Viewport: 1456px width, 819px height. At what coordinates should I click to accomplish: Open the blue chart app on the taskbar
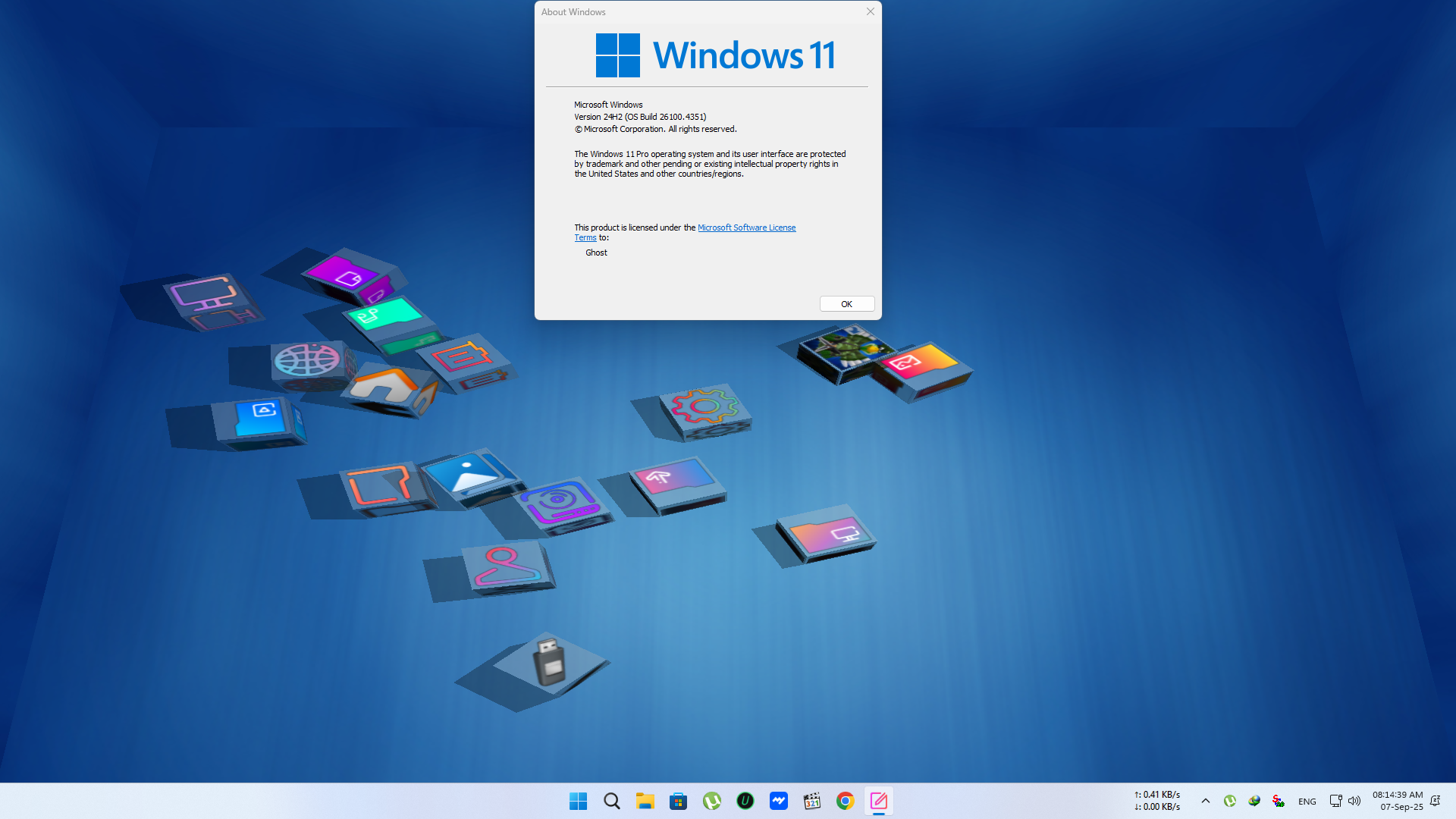point(779,801)
